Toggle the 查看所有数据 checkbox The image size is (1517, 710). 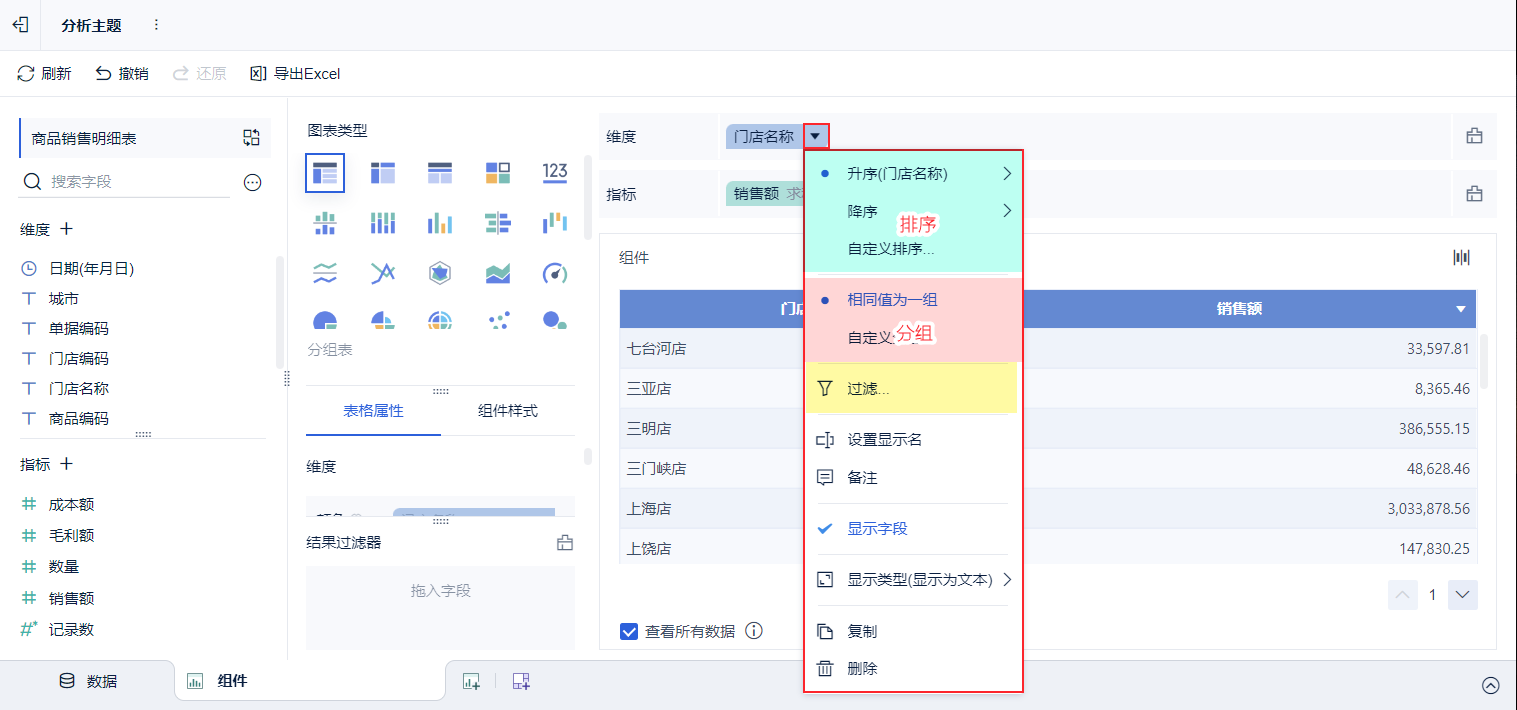(x=629, y=631)
